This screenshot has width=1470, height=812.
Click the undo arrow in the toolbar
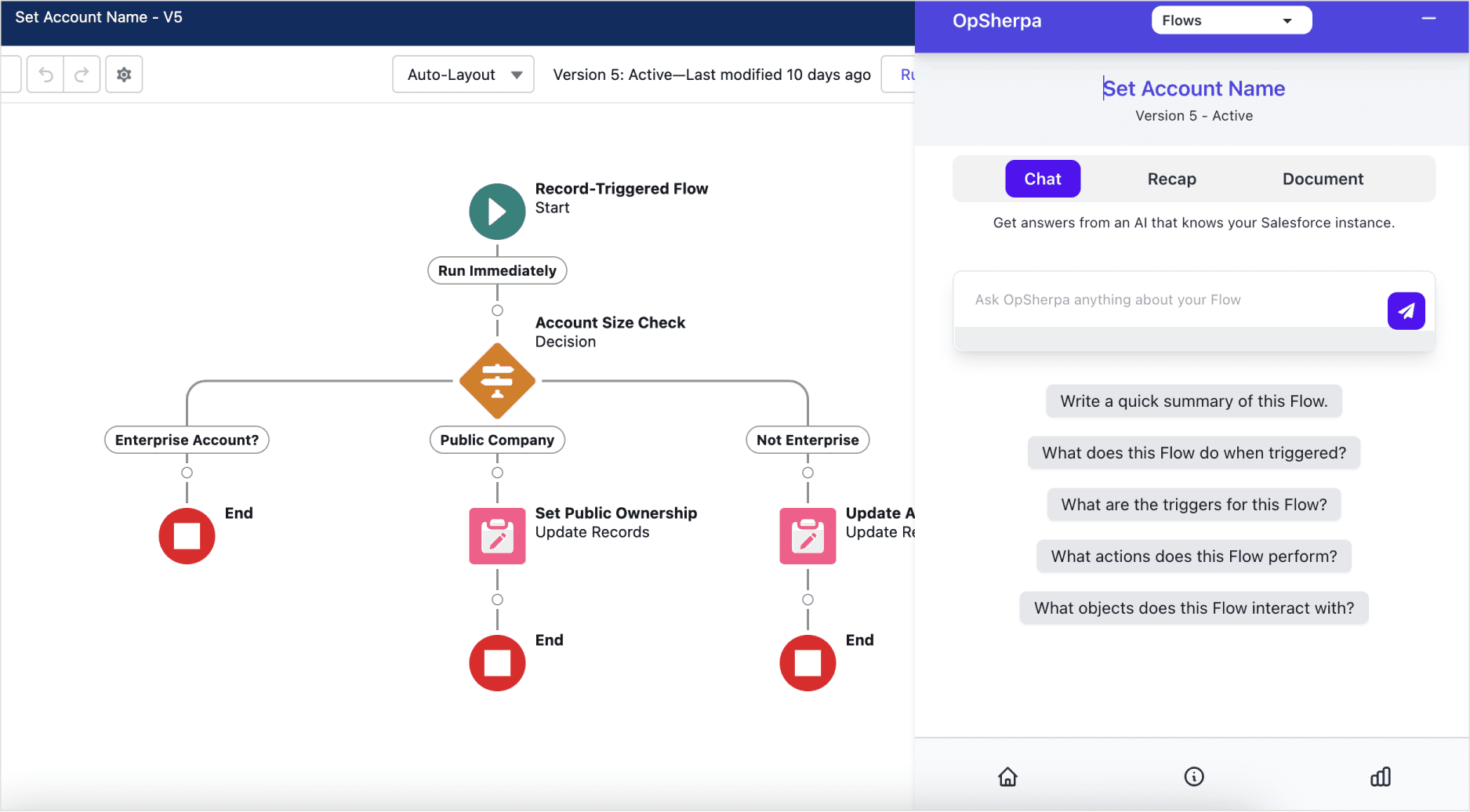(x=45, y=74)
